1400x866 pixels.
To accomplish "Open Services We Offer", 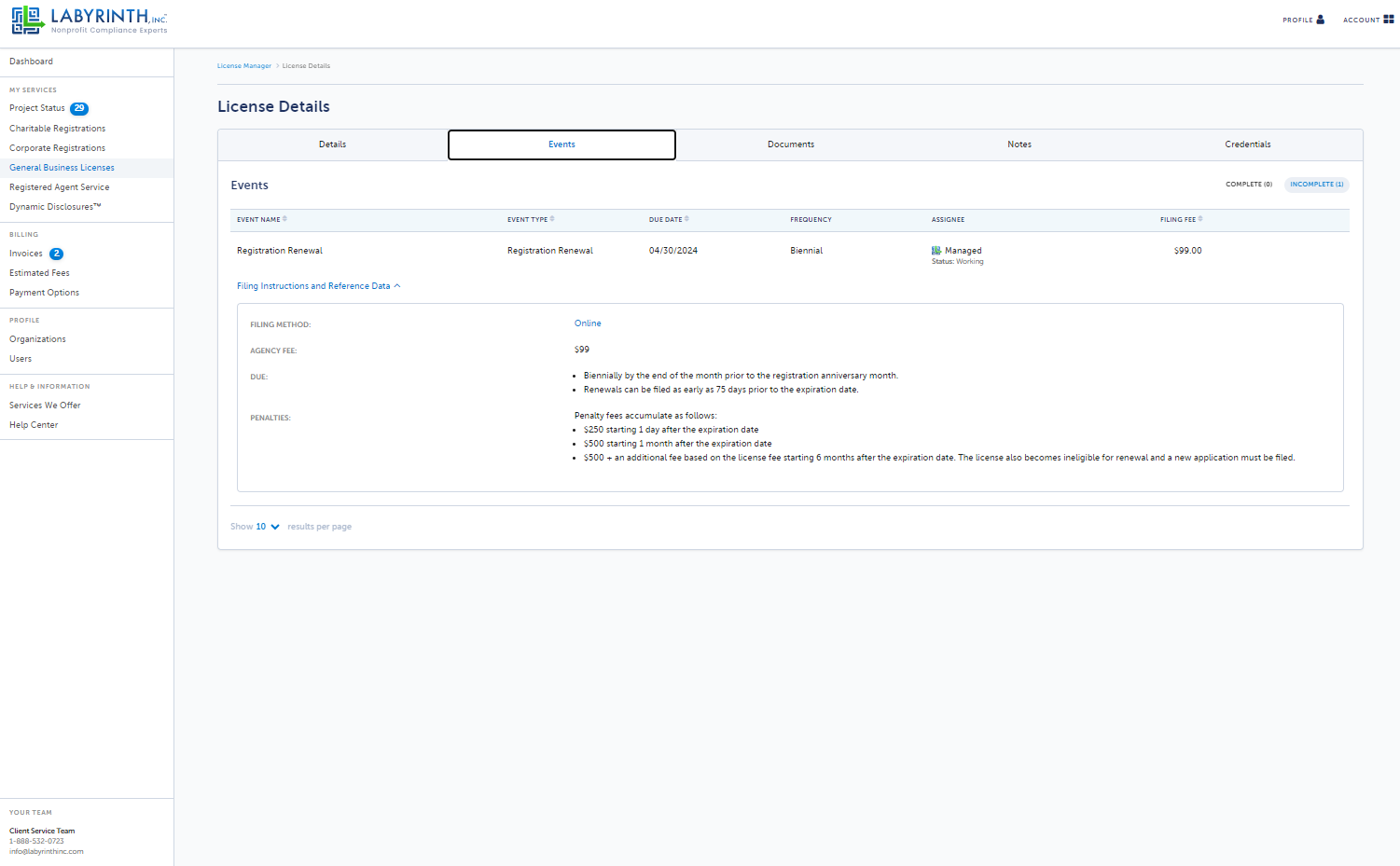I will [46, 406].
